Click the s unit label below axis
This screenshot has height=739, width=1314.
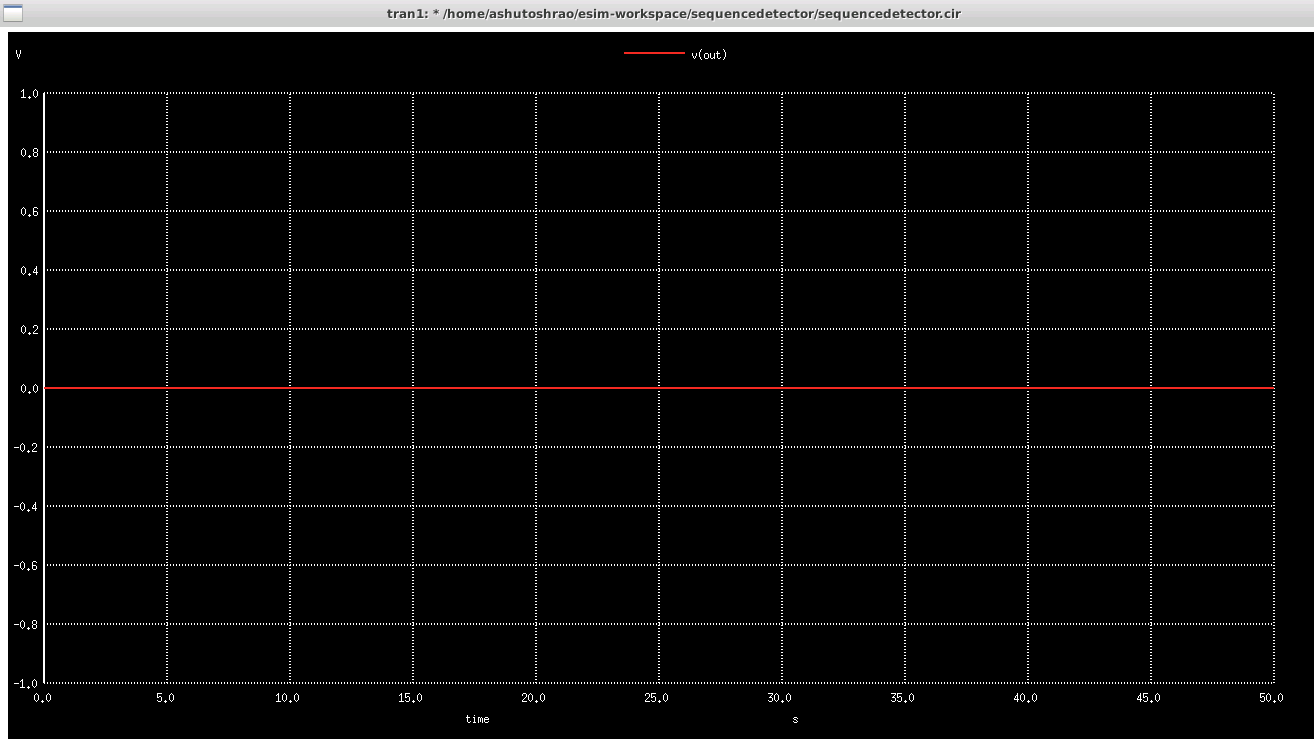[x=795, y=720]
